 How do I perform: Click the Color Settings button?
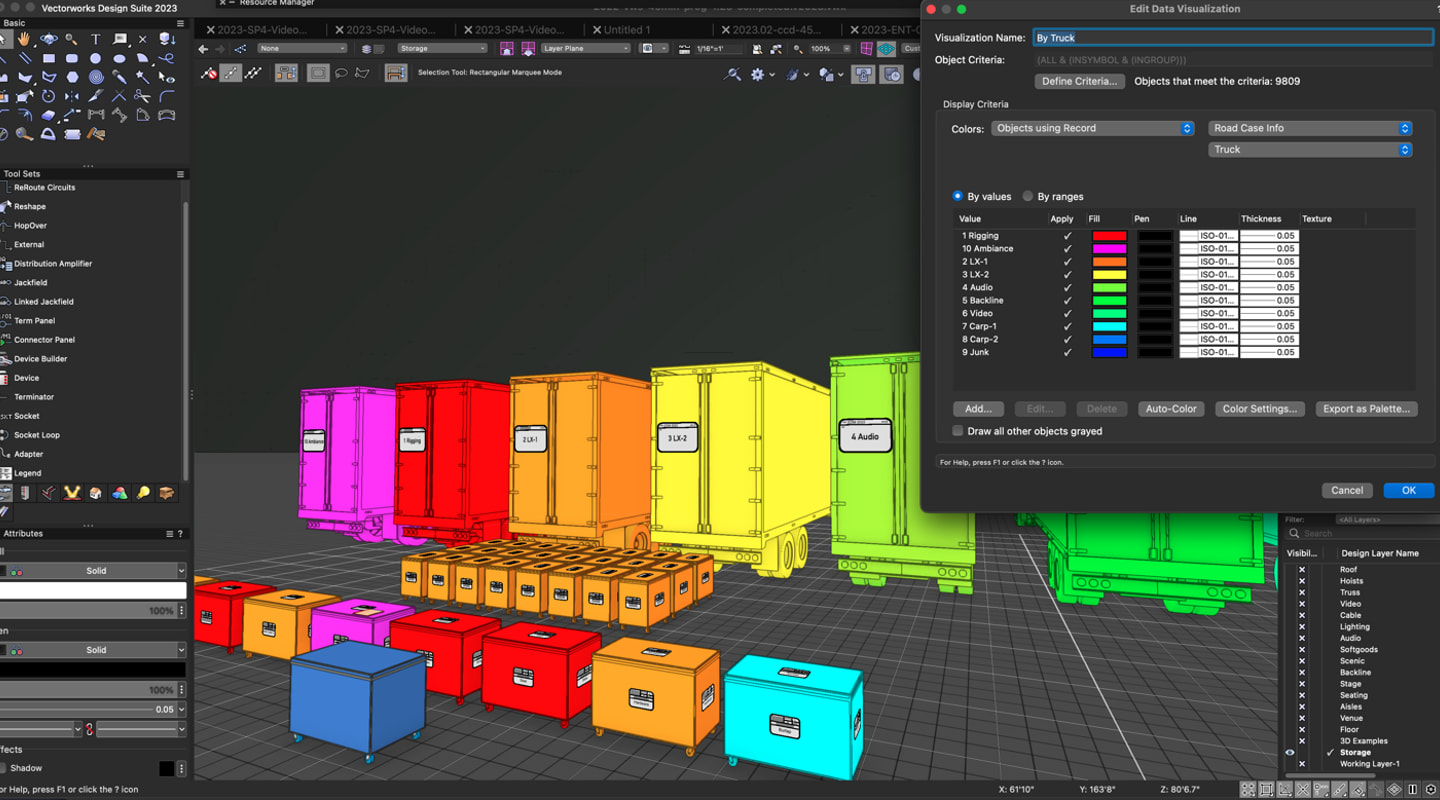point(1260,409)
